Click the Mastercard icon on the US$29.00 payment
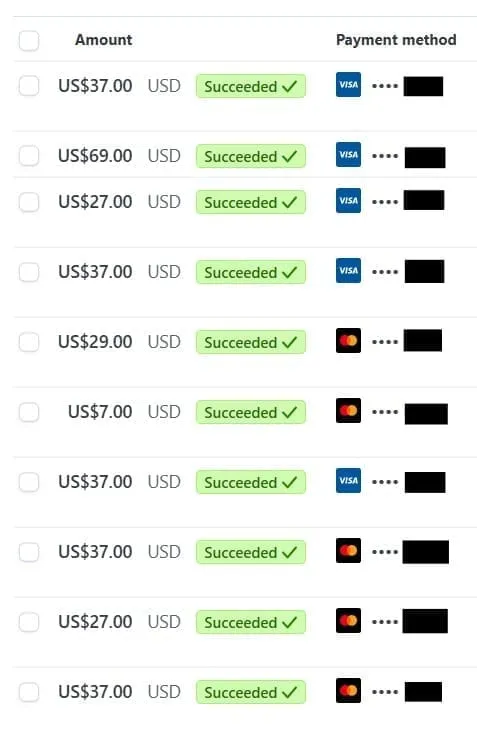Screen dimensions: 477x732 tap(348, 341)
